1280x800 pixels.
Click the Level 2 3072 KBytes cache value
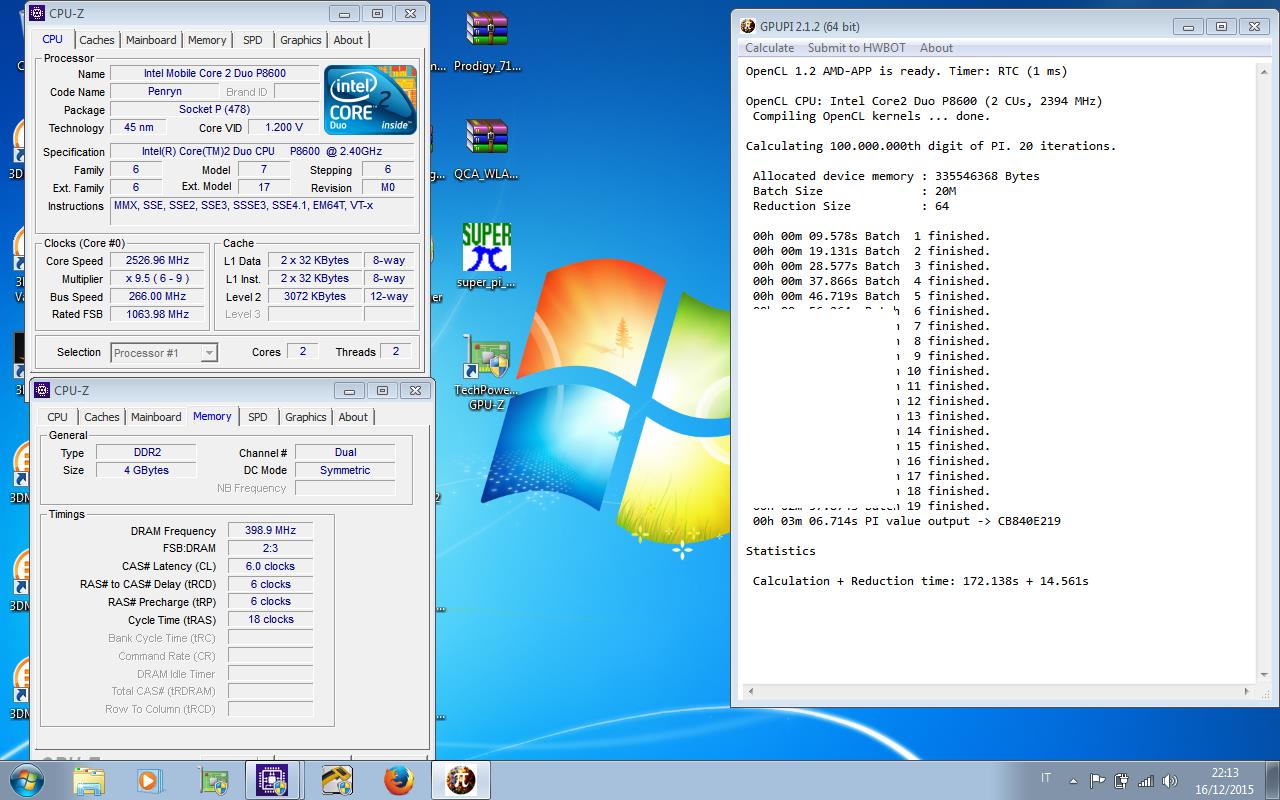314,297
